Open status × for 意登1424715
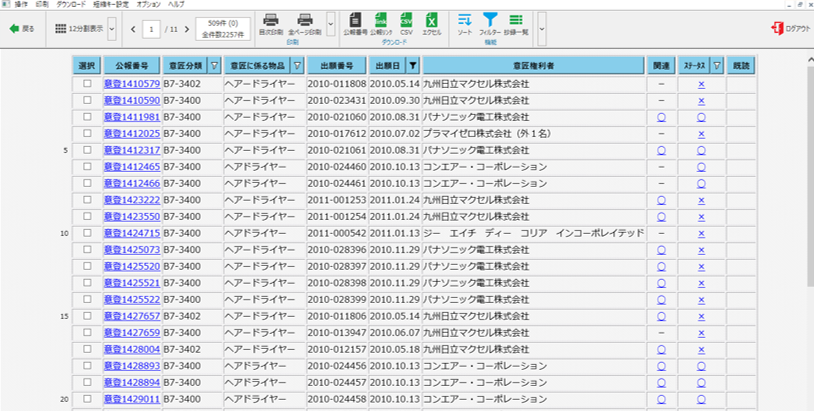814x411 pixels. click(x=701, y=234)
